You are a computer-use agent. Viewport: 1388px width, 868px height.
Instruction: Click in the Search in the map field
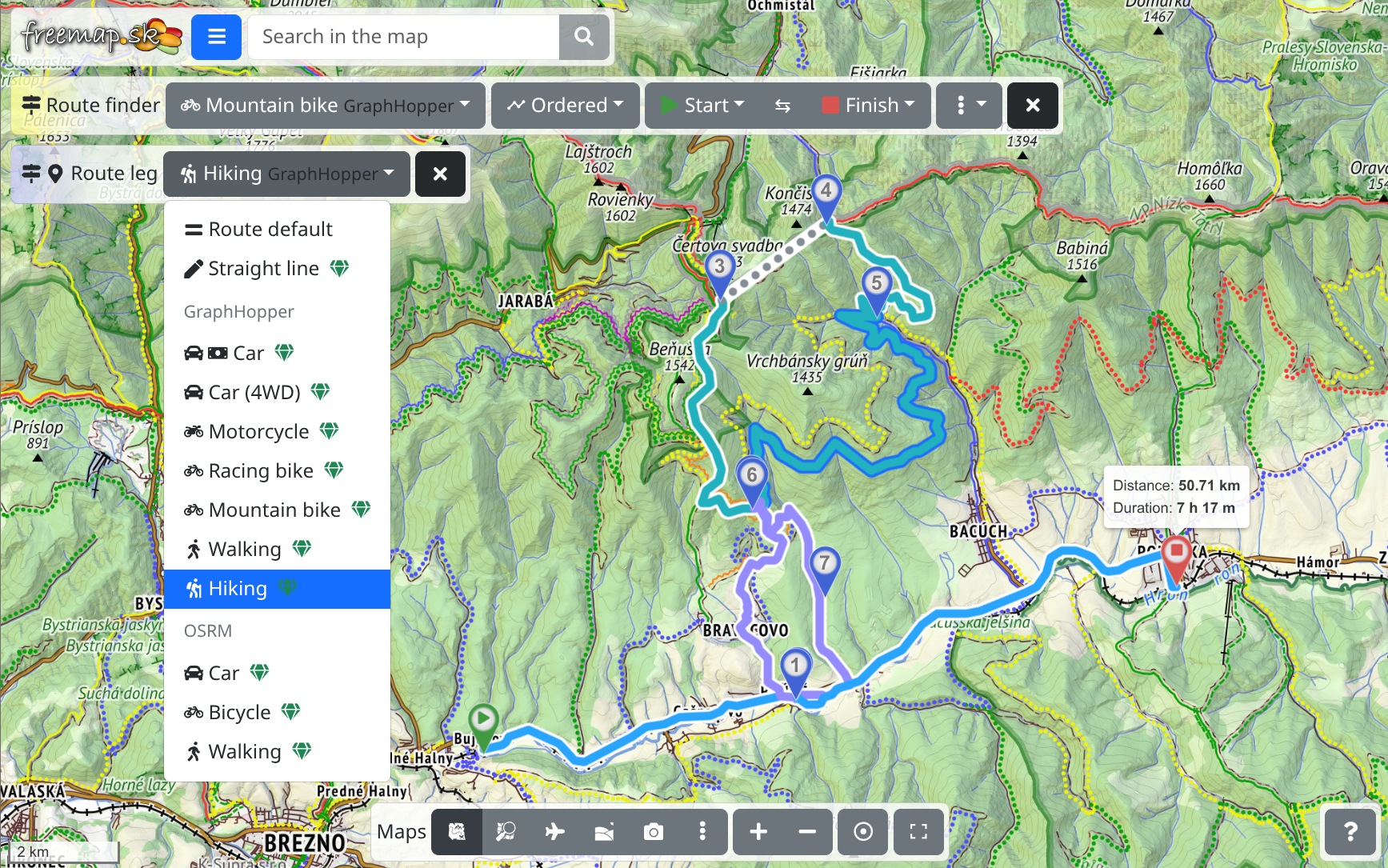403,37
